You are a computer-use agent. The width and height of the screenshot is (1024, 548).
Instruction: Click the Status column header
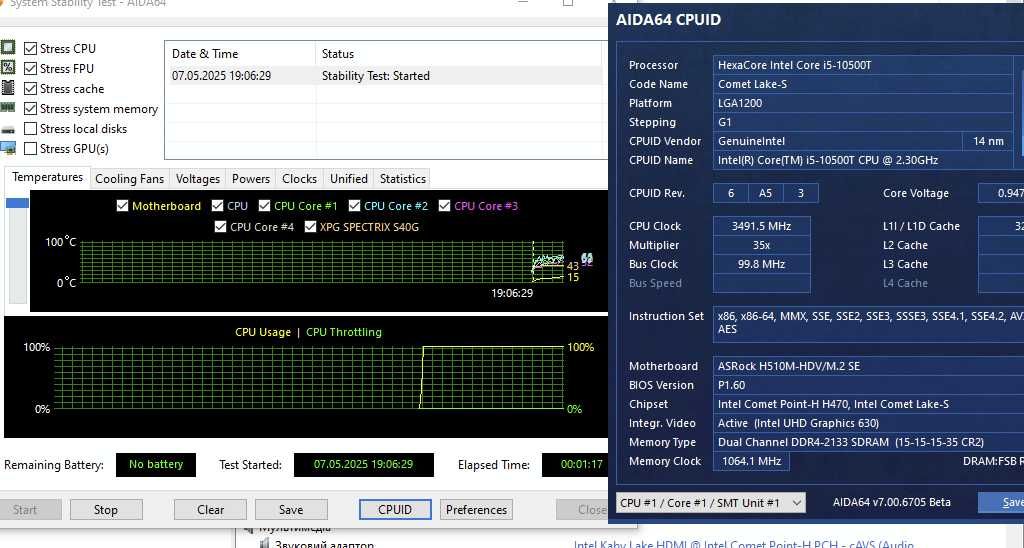pyautogui.click(x=458, y=54)
